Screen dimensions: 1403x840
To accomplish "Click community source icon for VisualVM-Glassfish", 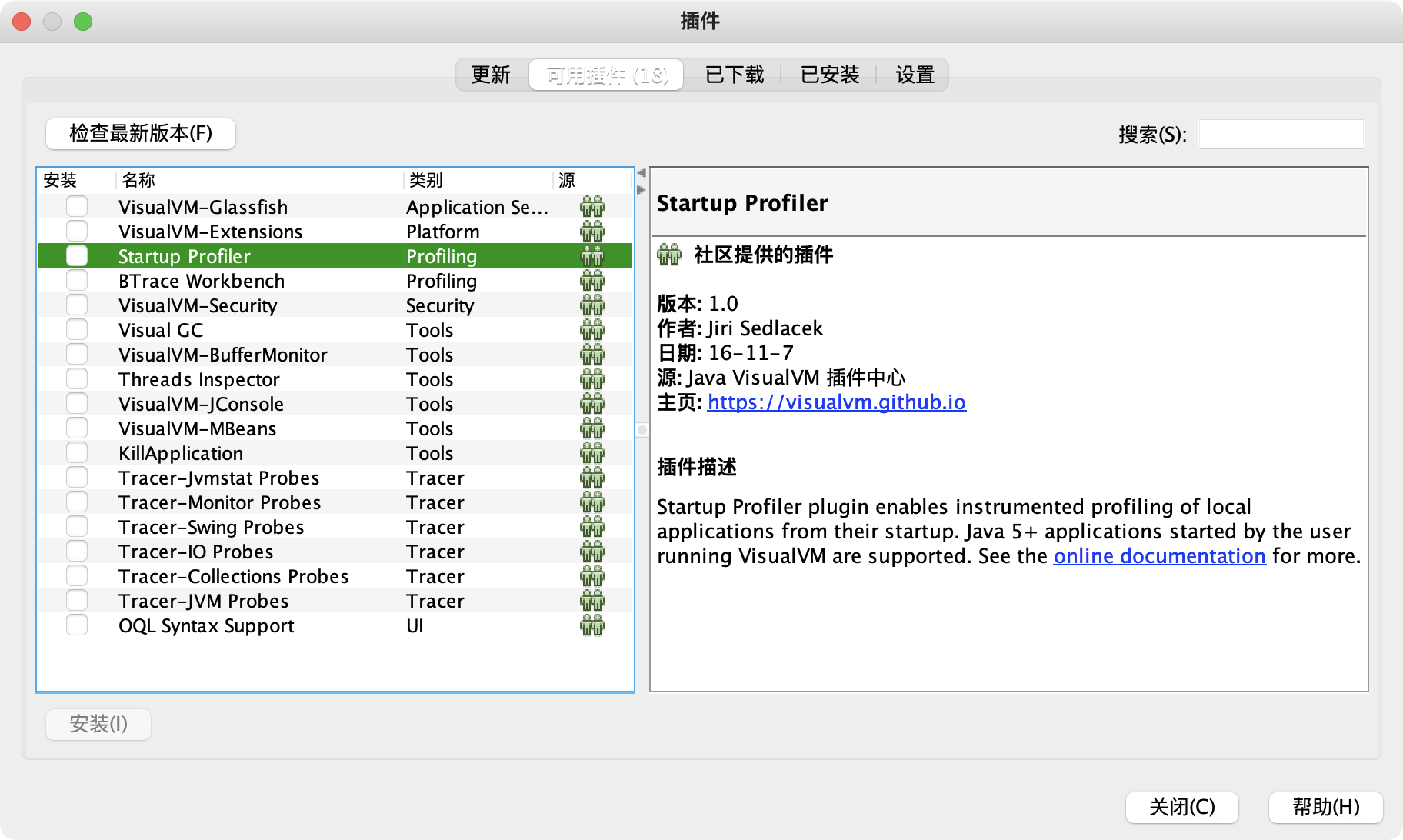I will click(592, 207).
